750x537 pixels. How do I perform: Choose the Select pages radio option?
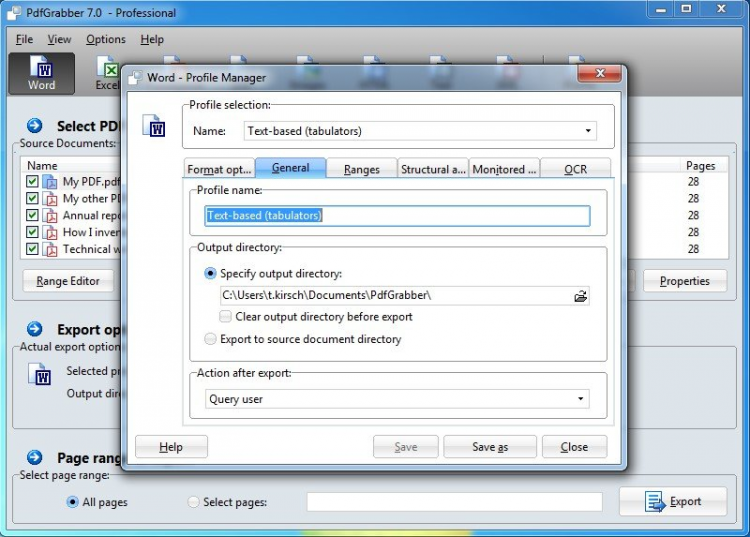pos(193,502)
